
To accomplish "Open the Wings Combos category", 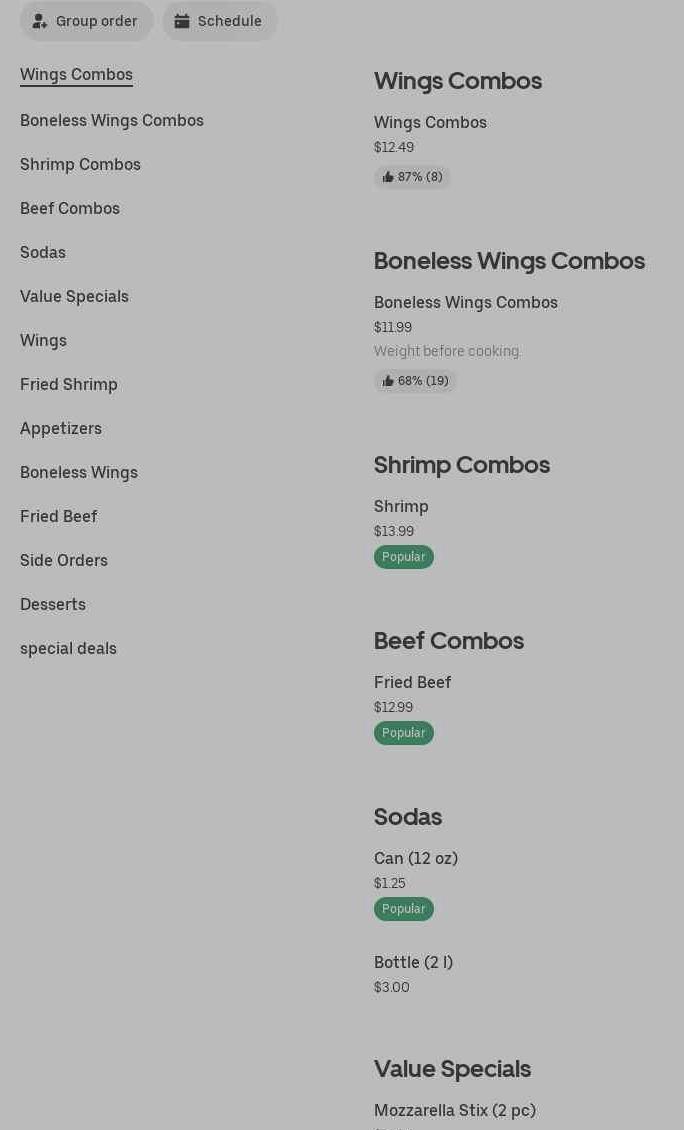I will (x=76, y=75).
